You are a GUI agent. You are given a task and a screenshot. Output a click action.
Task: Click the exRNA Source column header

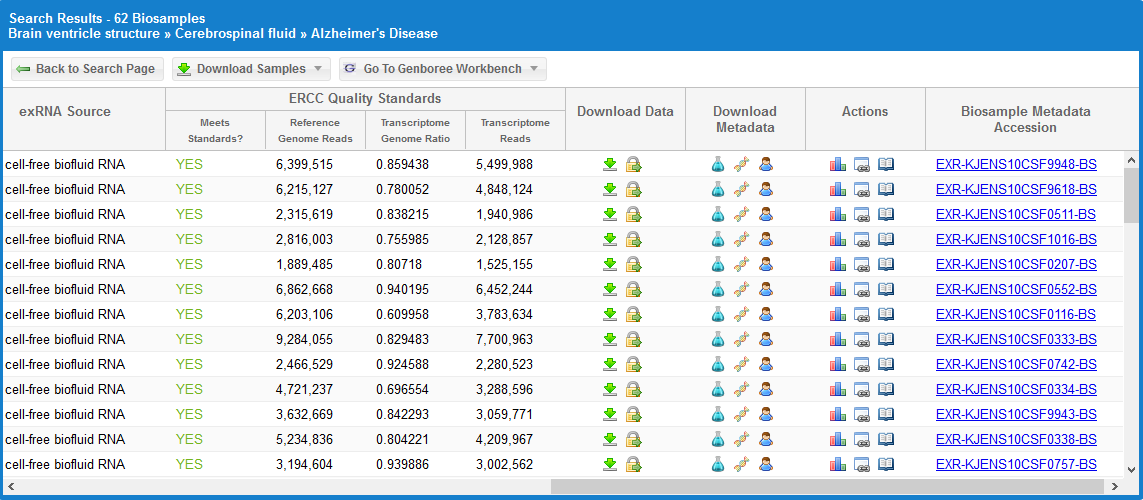tap(65, 111)
